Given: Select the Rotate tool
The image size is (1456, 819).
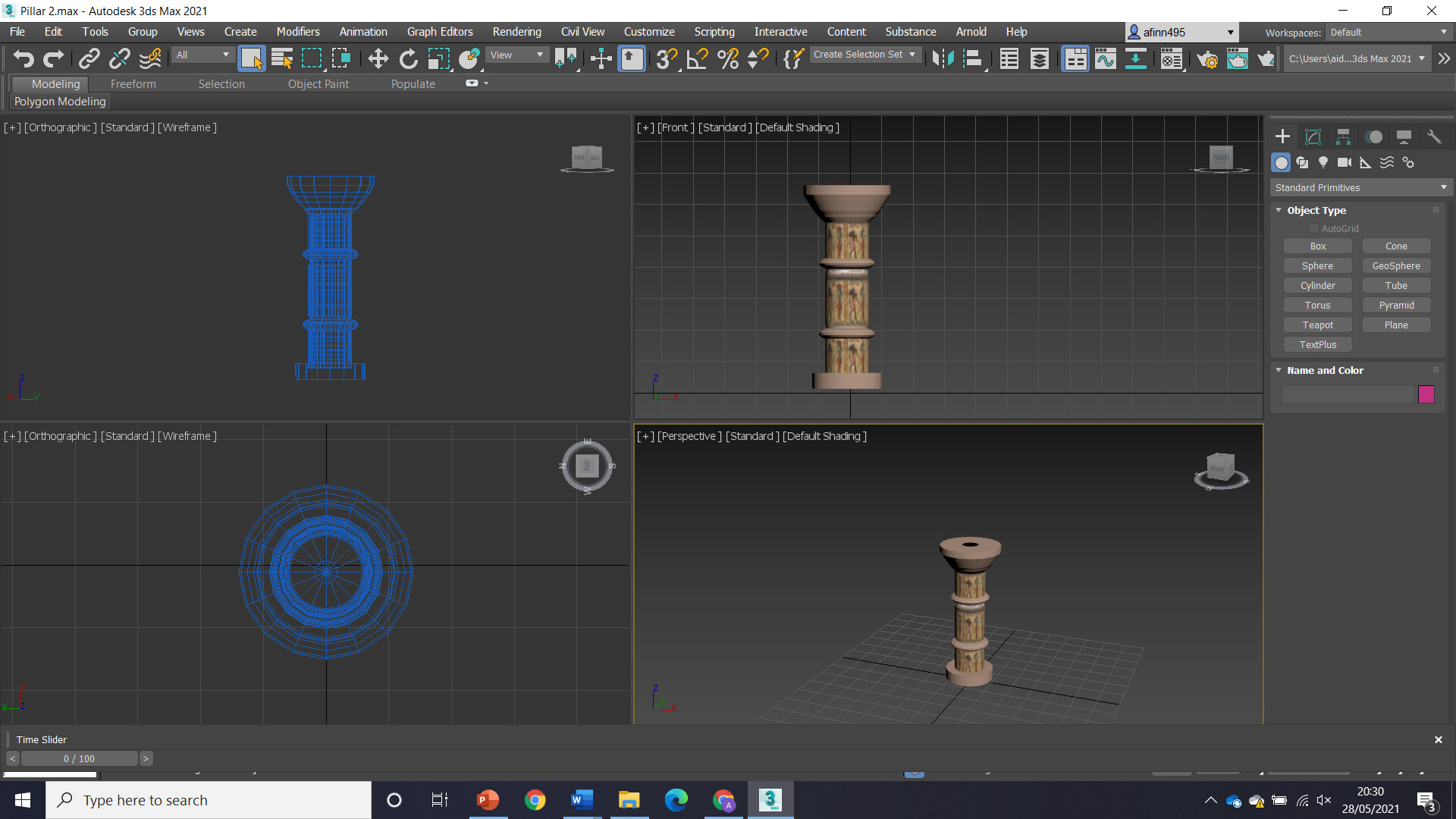Looking at the screenshot, I should pos(408,58).
